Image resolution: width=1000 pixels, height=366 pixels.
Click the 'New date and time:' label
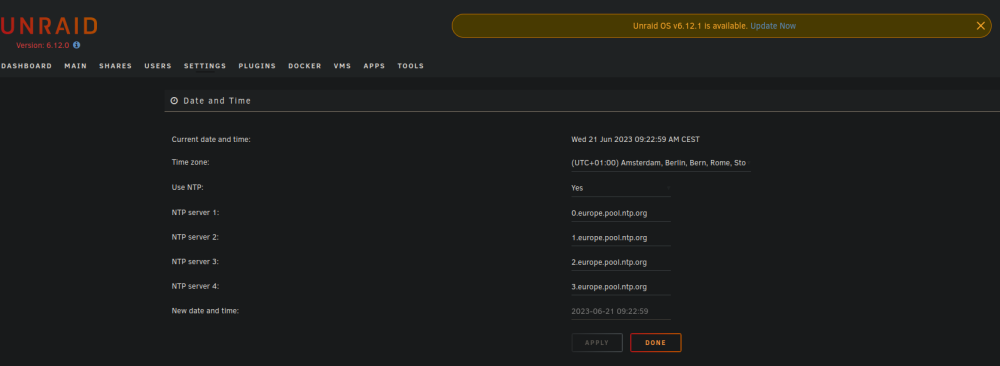pyautogui.click(x=205, y=311)
